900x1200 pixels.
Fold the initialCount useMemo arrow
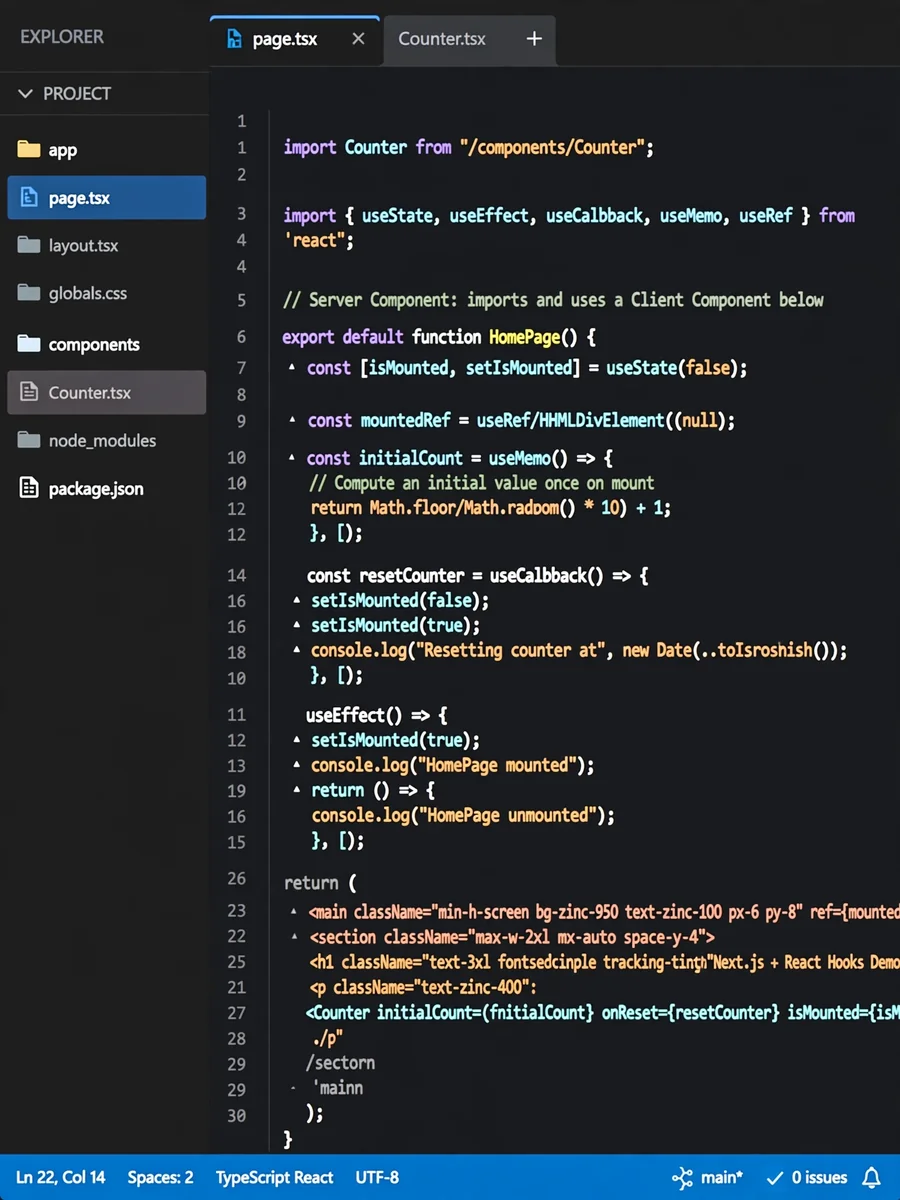click(x=292, y=458)
